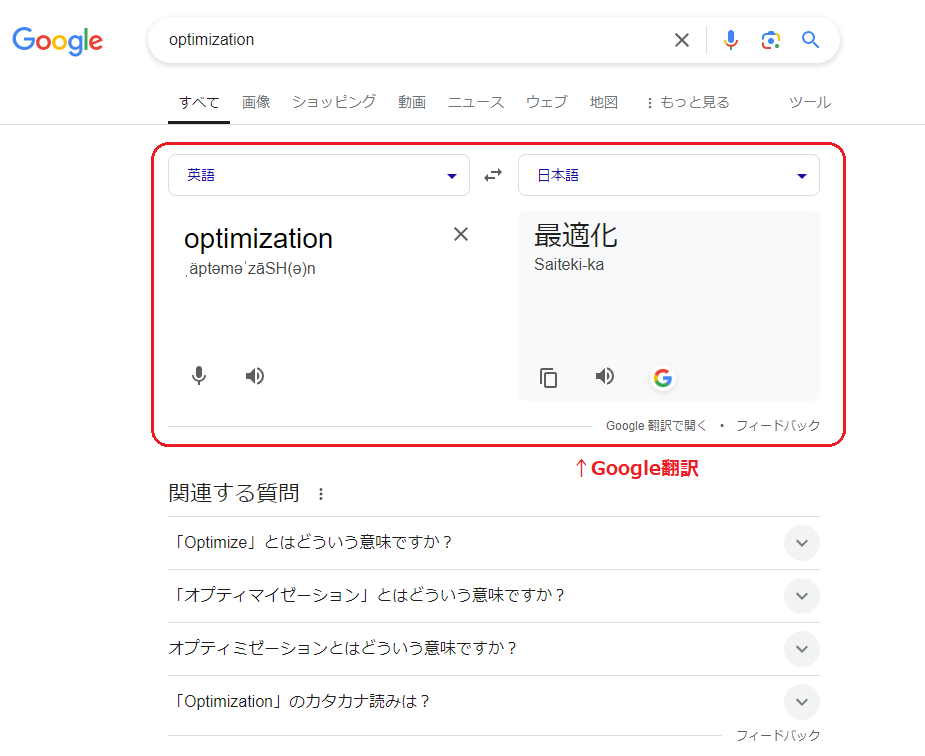This screenshot has height=756, width=925.
Task: Use the microphone icon inside the translation box
Action: (x=199, y=376)
